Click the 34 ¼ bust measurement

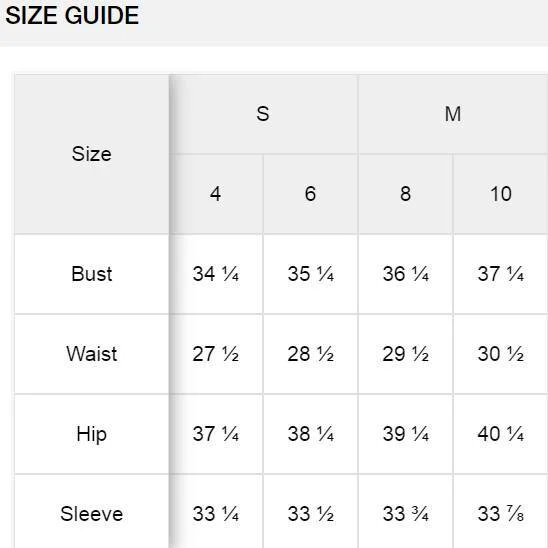pos(216,274)
